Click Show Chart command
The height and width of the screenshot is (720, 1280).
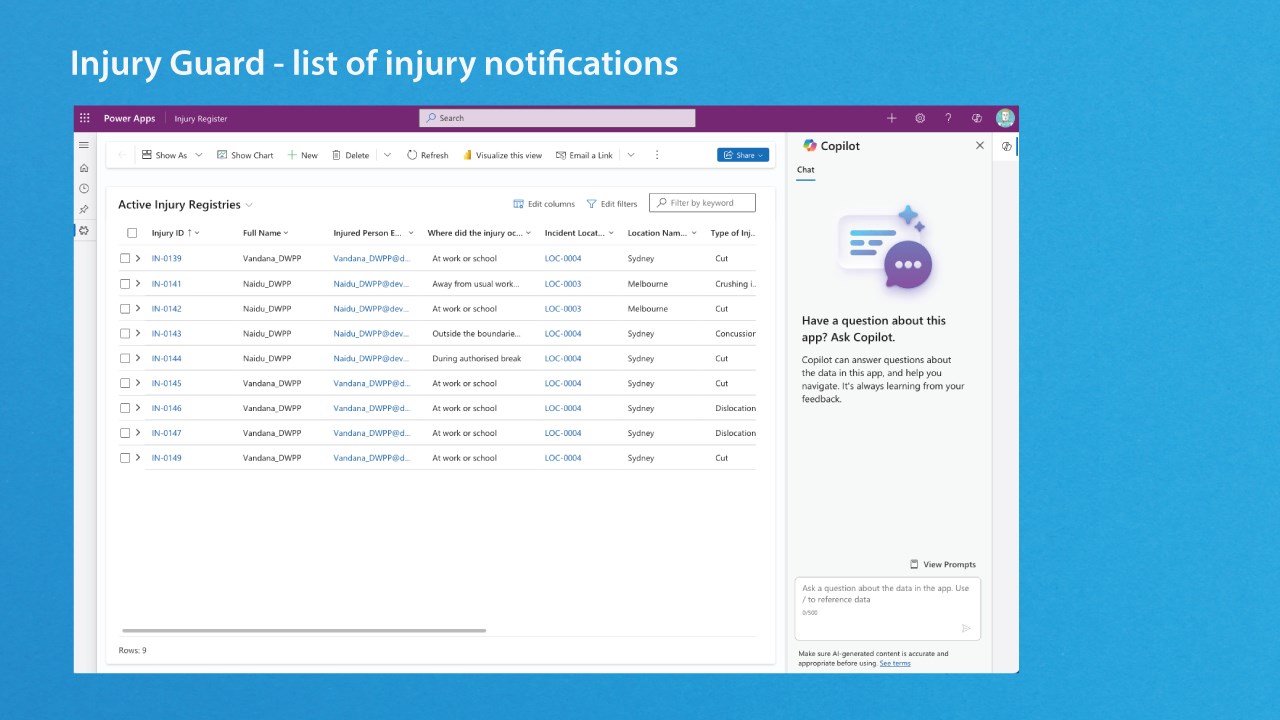click(x=245, y=155)
